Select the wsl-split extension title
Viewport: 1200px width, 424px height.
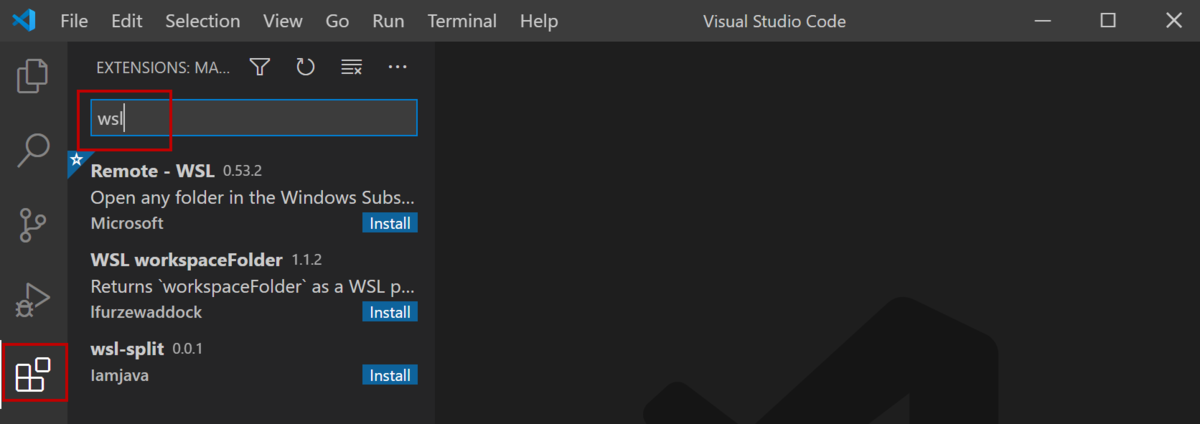pyautogui.click(x=127, y=349)
